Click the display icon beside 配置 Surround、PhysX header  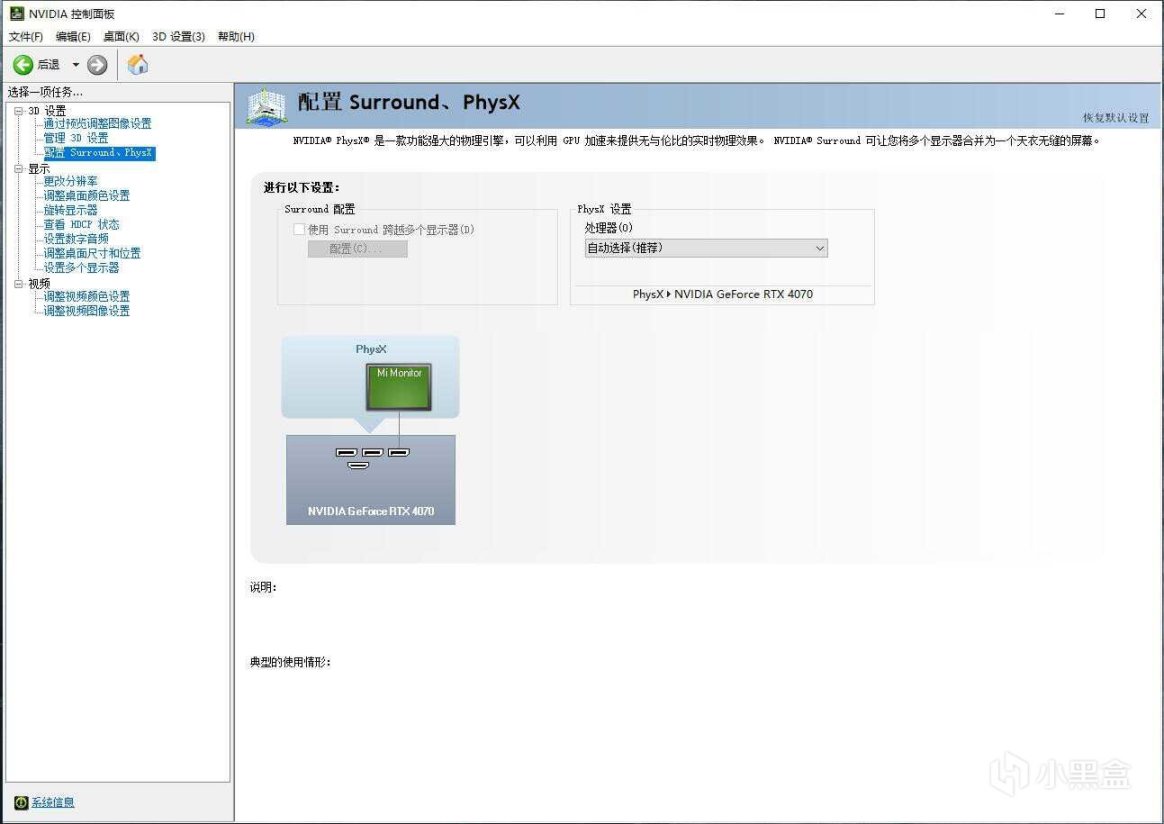click(x=263, y=104)
